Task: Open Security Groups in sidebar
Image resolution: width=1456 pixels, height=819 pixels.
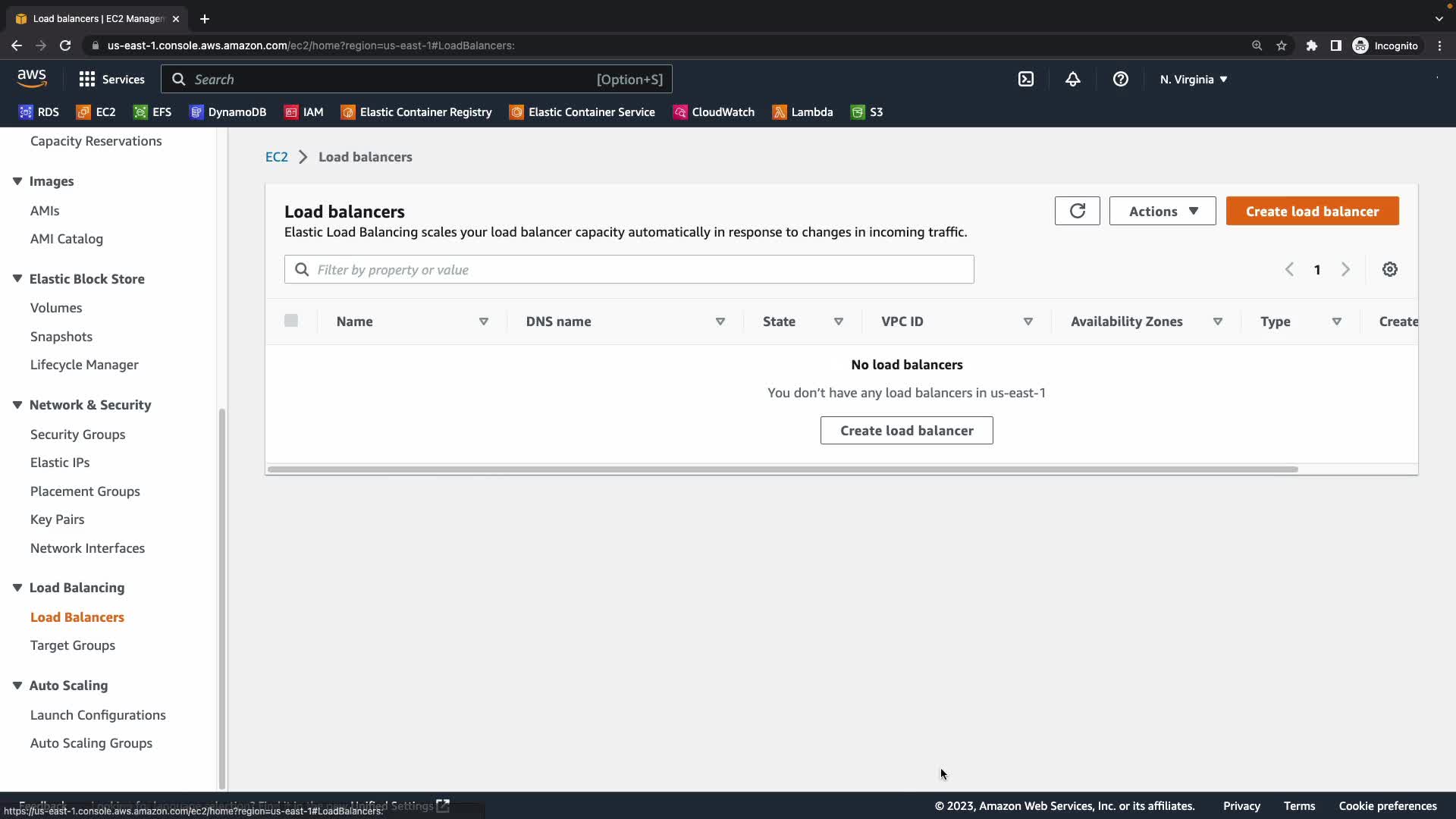Action: (77, 435)
